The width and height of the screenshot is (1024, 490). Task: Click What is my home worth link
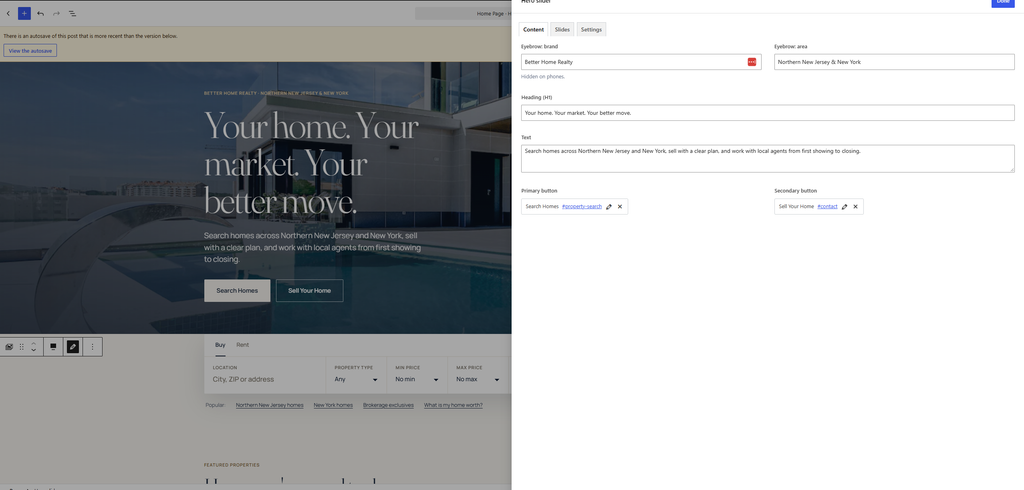point(453,405)
